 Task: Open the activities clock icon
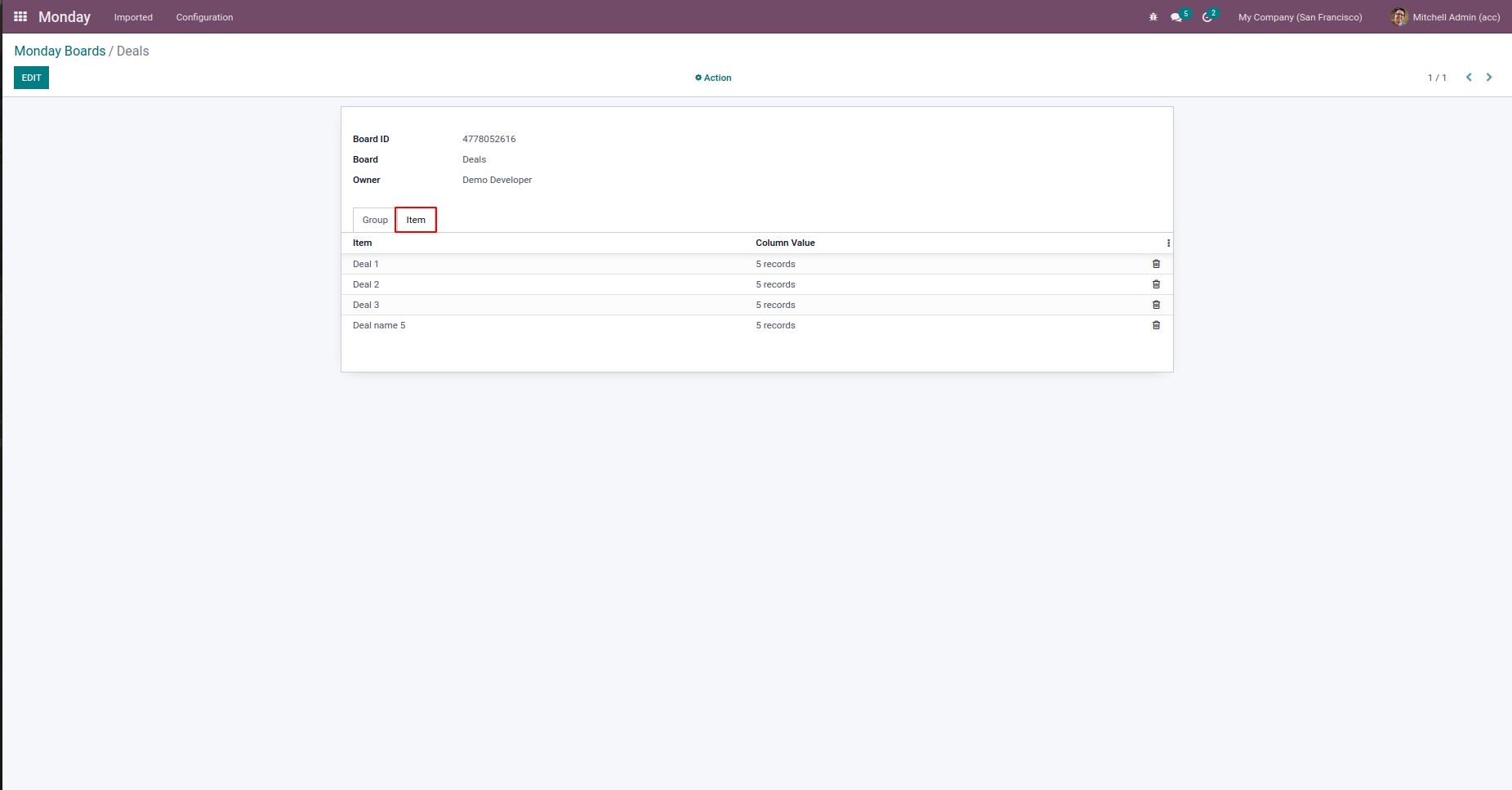pyautogui.click(x=1207, y=17)
